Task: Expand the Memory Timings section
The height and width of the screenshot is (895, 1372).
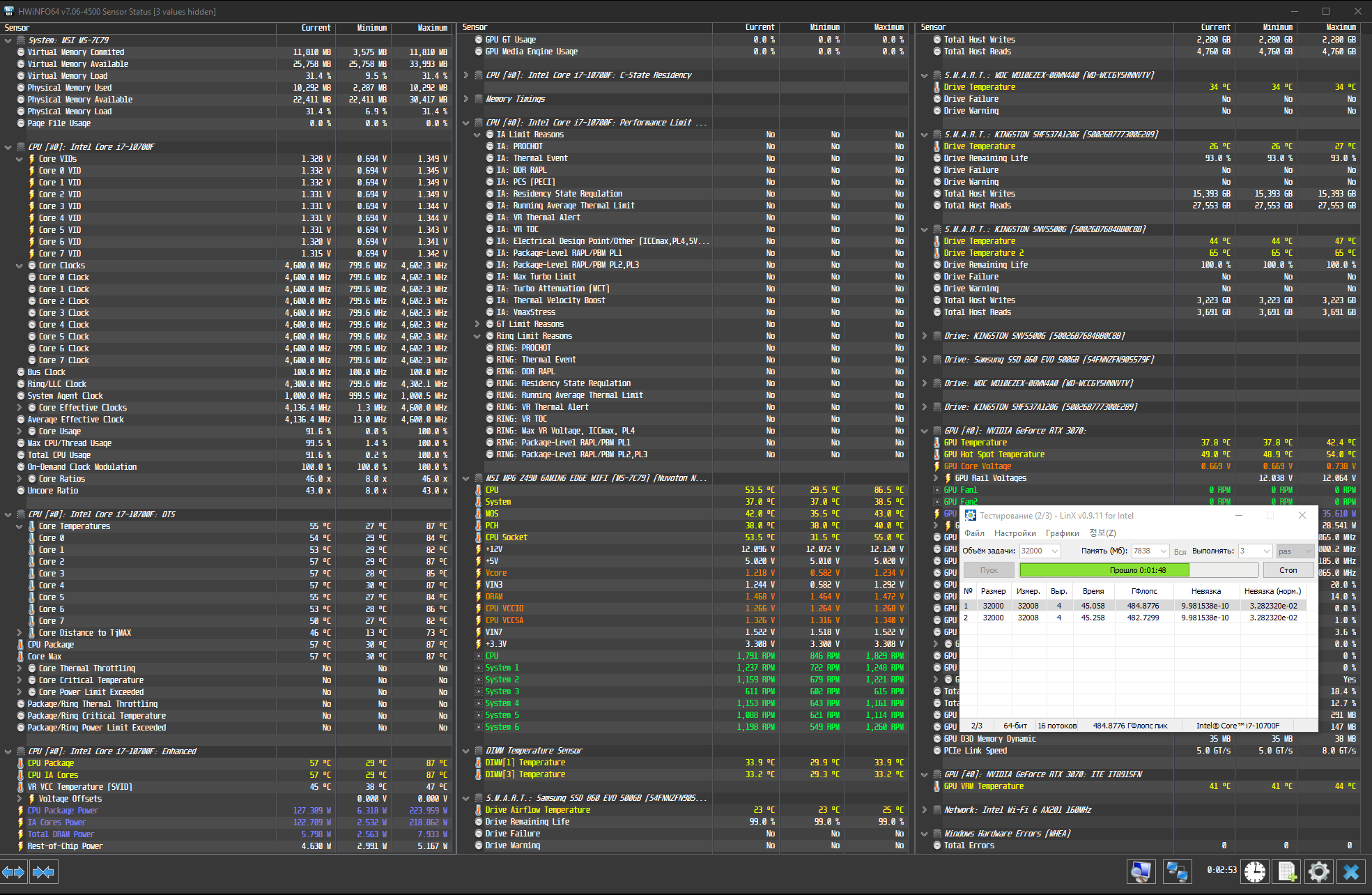Action: (466, 99)
